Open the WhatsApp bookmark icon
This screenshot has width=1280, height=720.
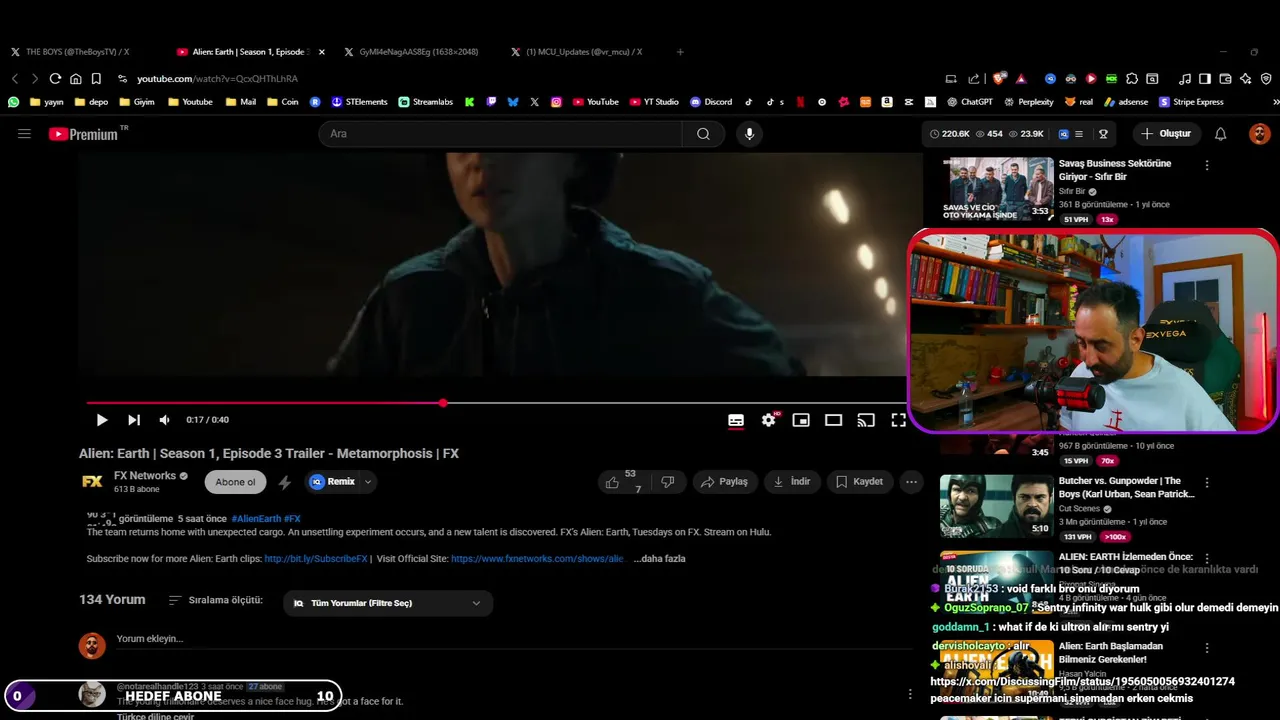tap(13, 102)
